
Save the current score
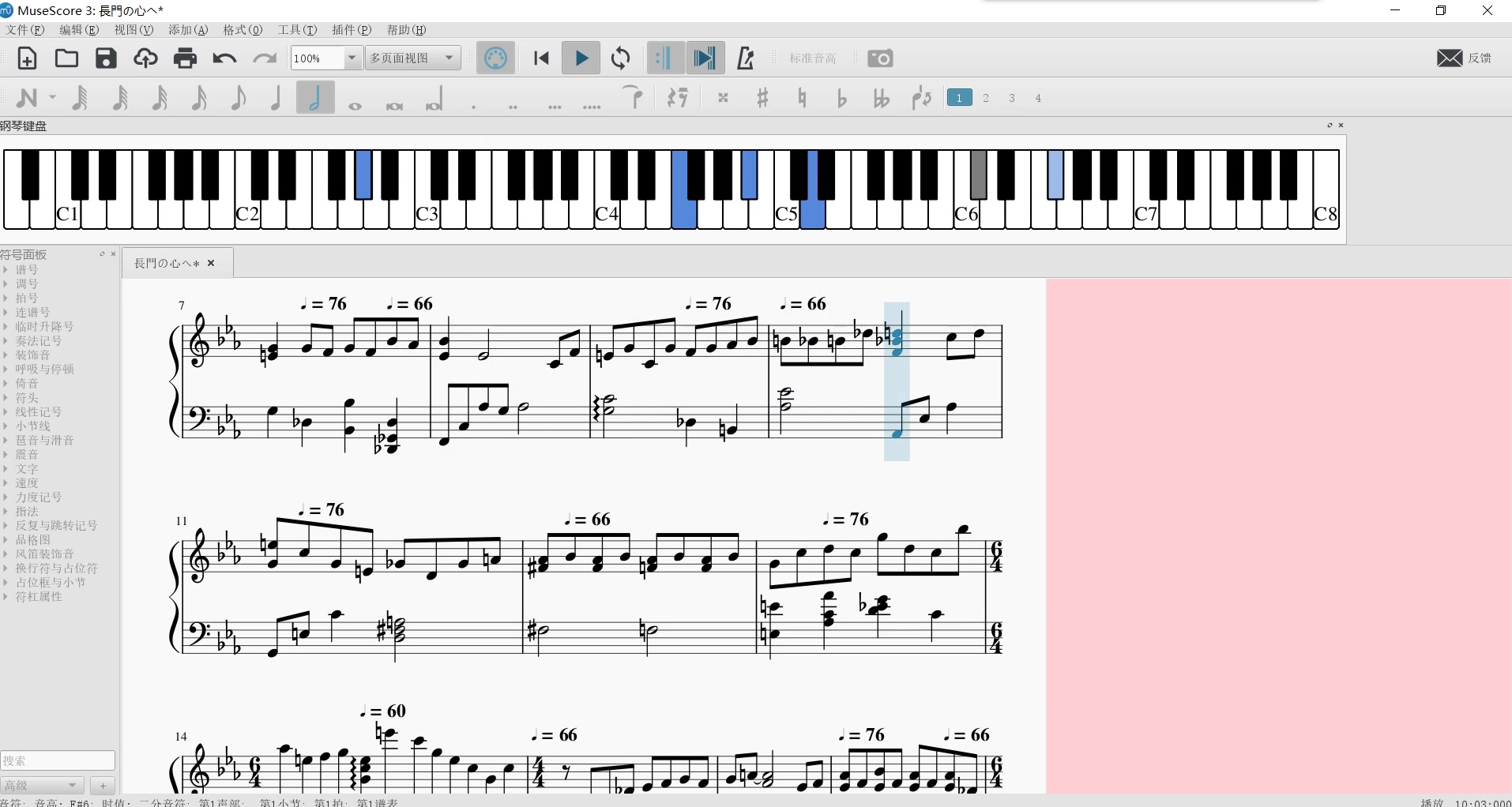pos(106,58)
